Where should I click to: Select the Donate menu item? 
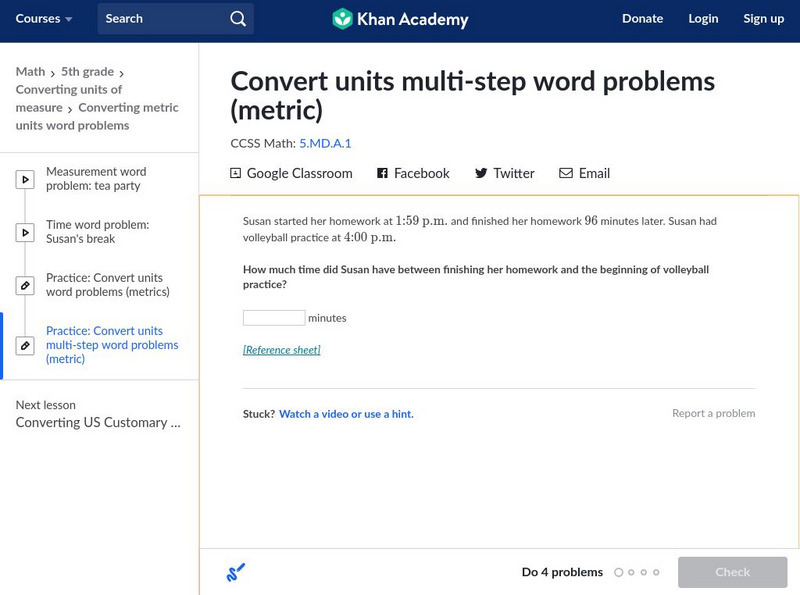[642, 19]
